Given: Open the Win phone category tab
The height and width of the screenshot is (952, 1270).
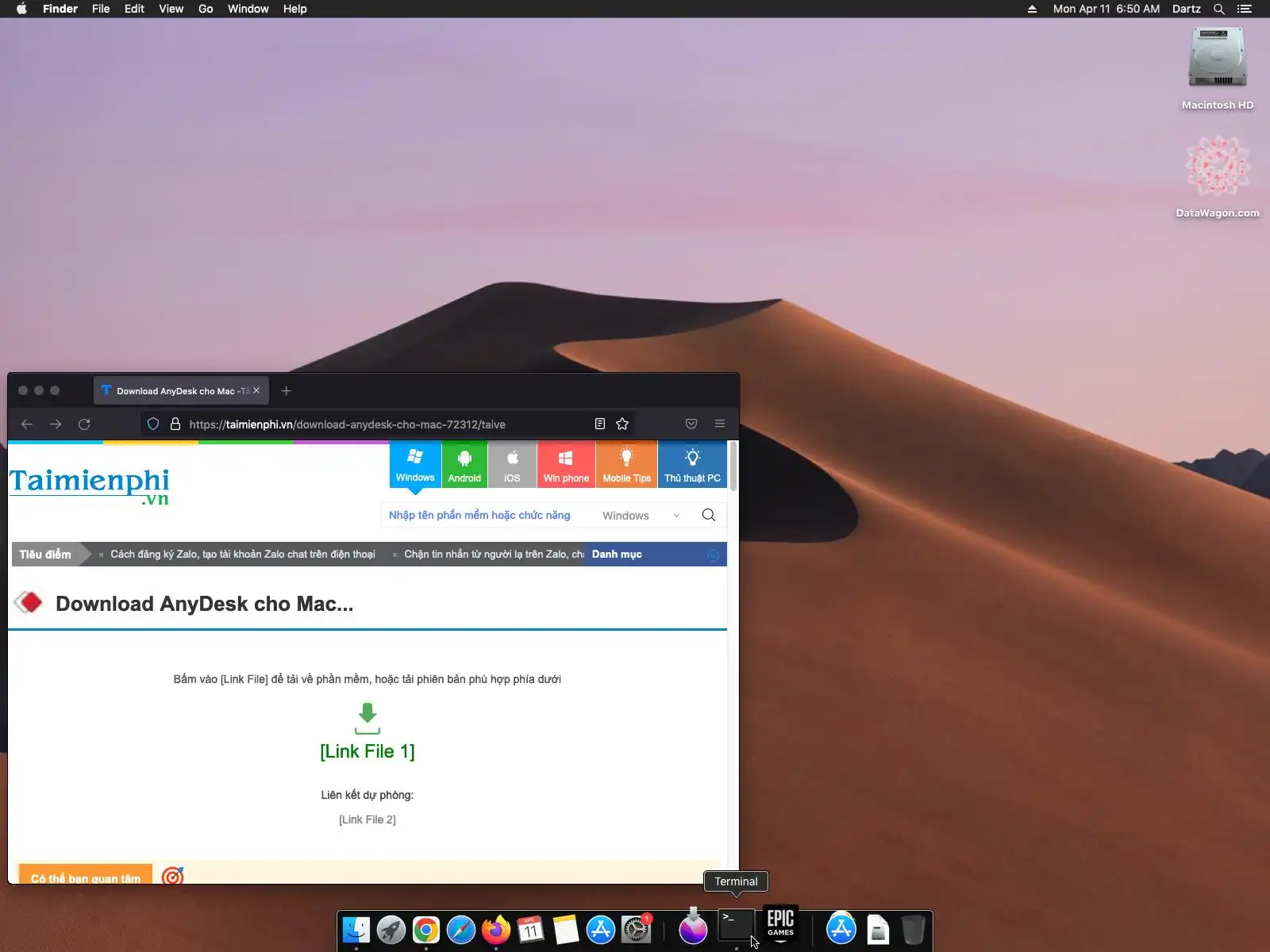Looking at the screenshot, I should (x=566, y=465).
